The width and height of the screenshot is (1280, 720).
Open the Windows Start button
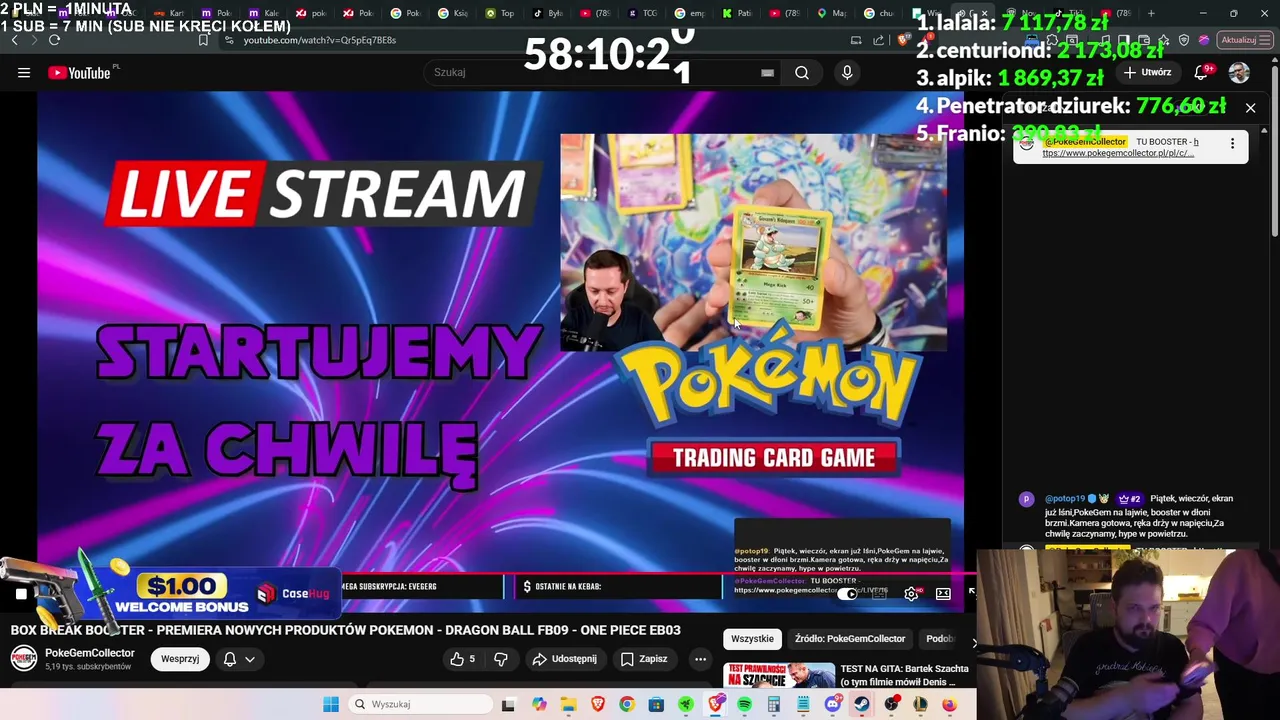[x=331, y=704]
